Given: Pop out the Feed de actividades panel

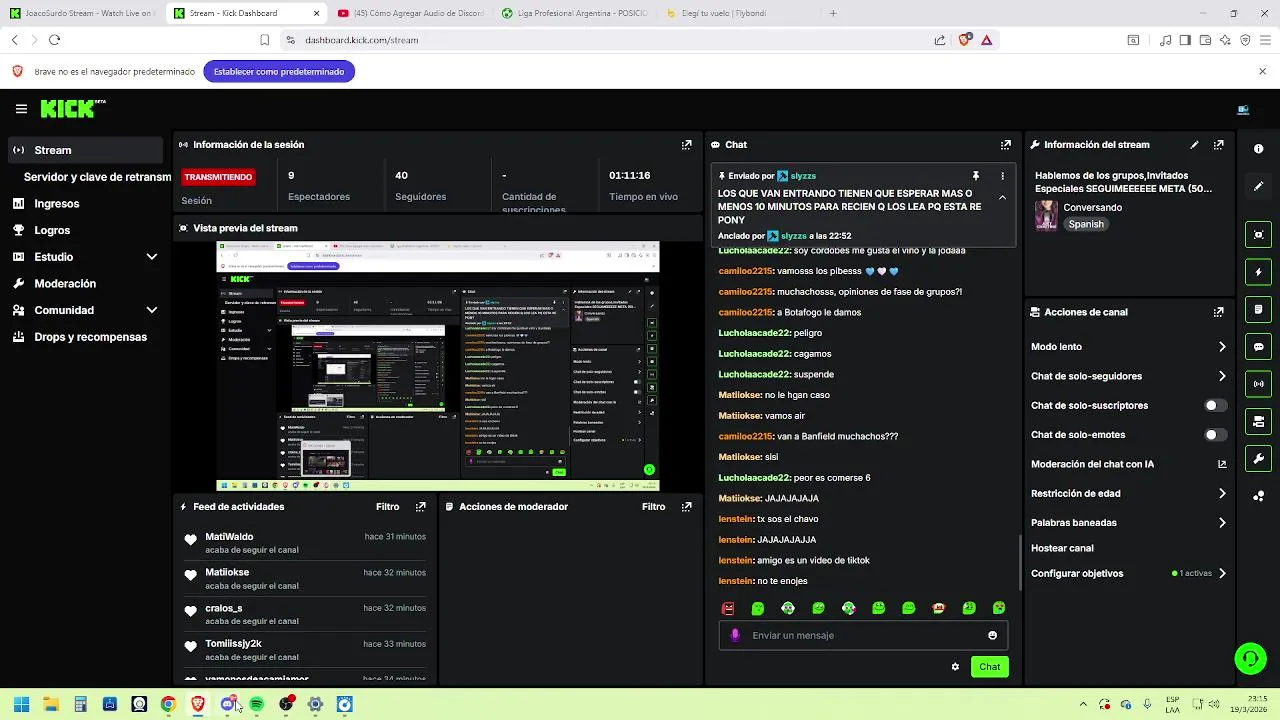Looking at the screenshot, I should [x=420, y=507].
